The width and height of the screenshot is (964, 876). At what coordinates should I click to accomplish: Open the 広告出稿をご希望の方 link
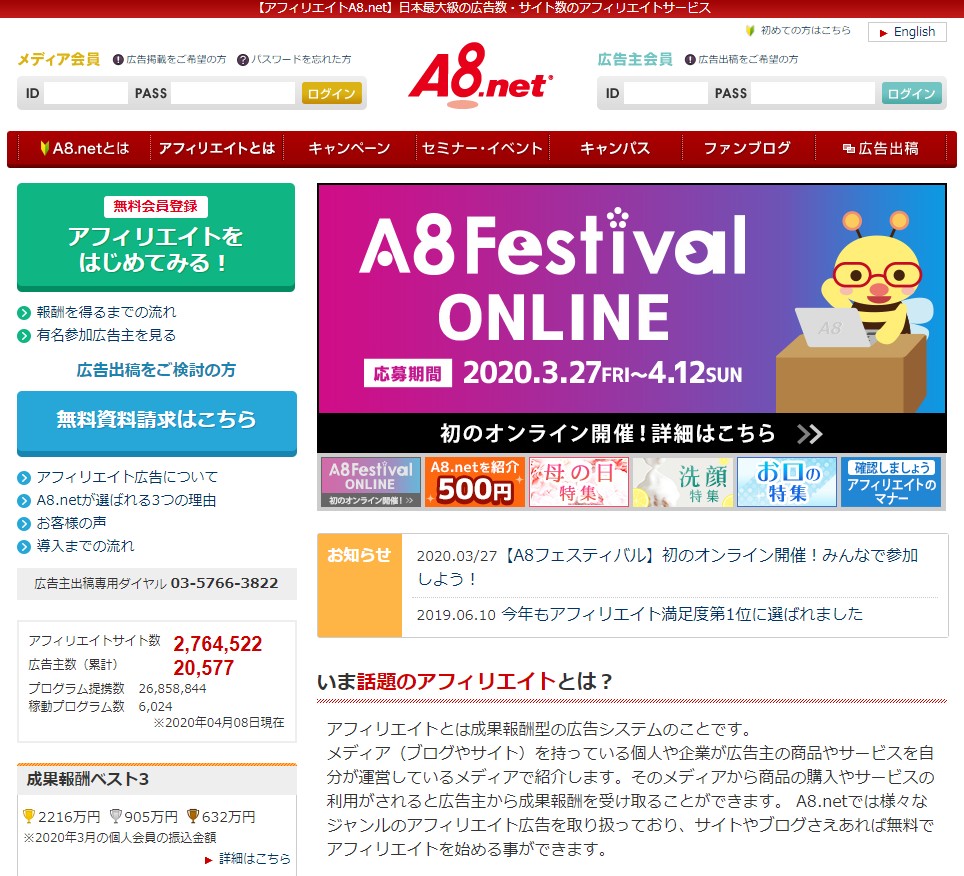tap(748, 60)
